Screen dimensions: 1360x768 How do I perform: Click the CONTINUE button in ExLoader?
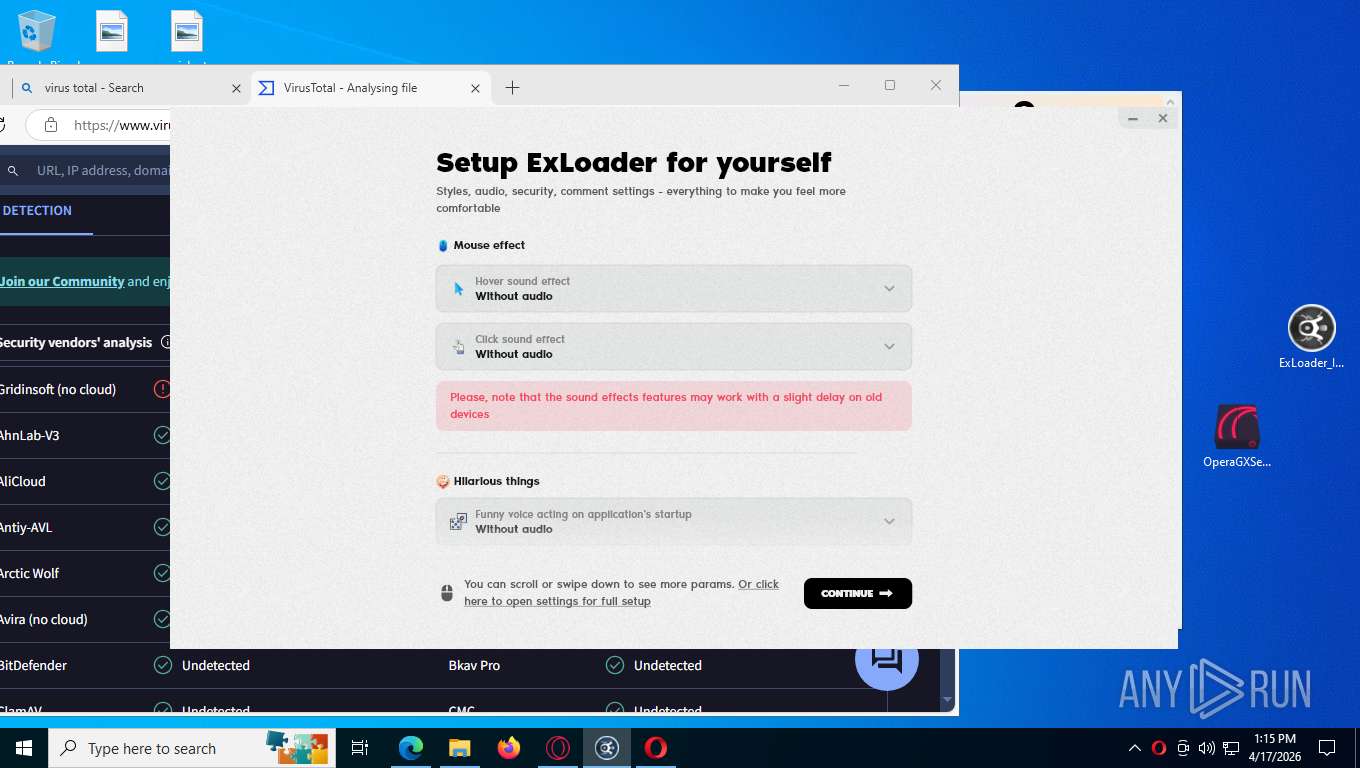pyautogui.click(x=857, y=593)
